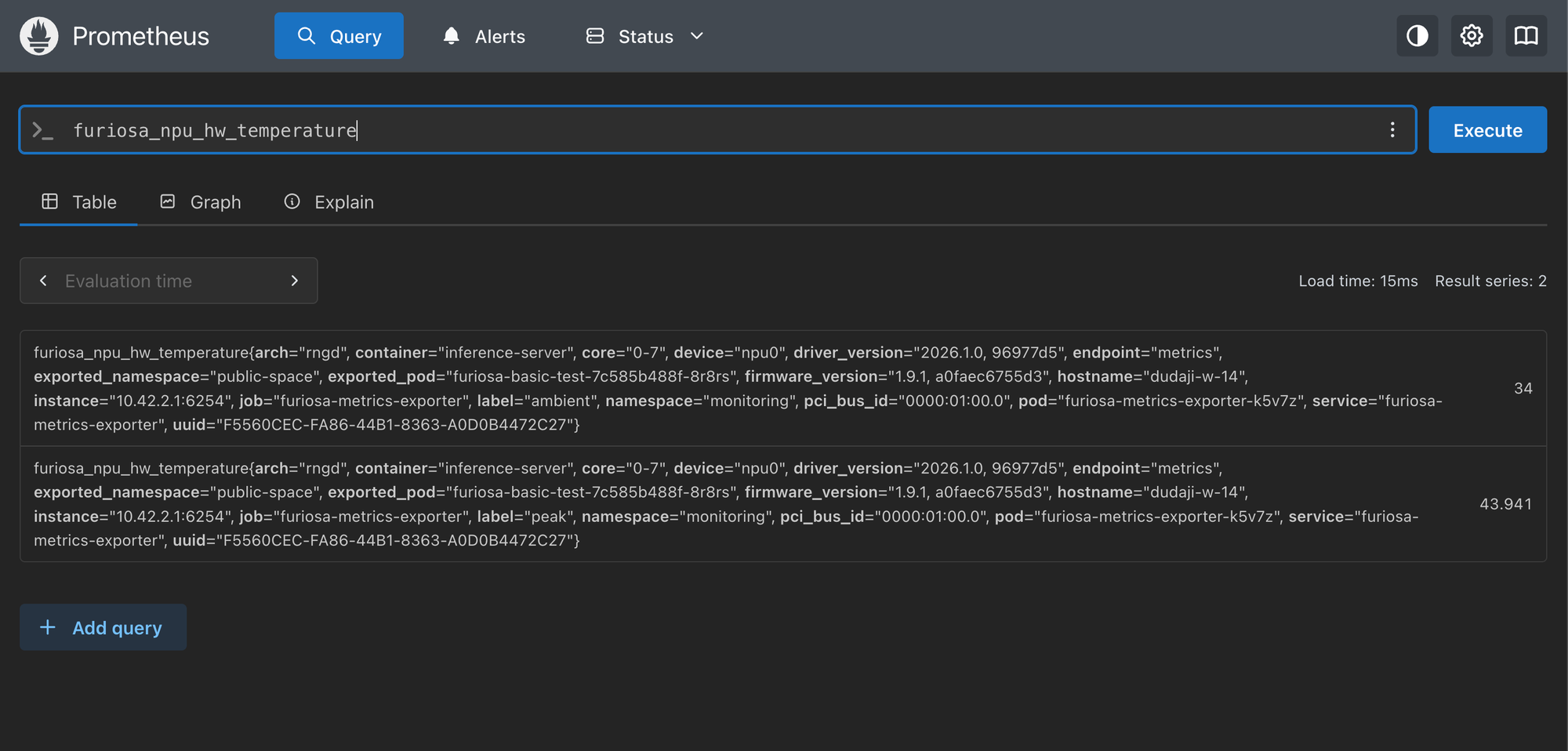This screenshot has height=751, width=1568.
Task: Step evaluation time backward with left chevron
Action: (x=44, y=281)
